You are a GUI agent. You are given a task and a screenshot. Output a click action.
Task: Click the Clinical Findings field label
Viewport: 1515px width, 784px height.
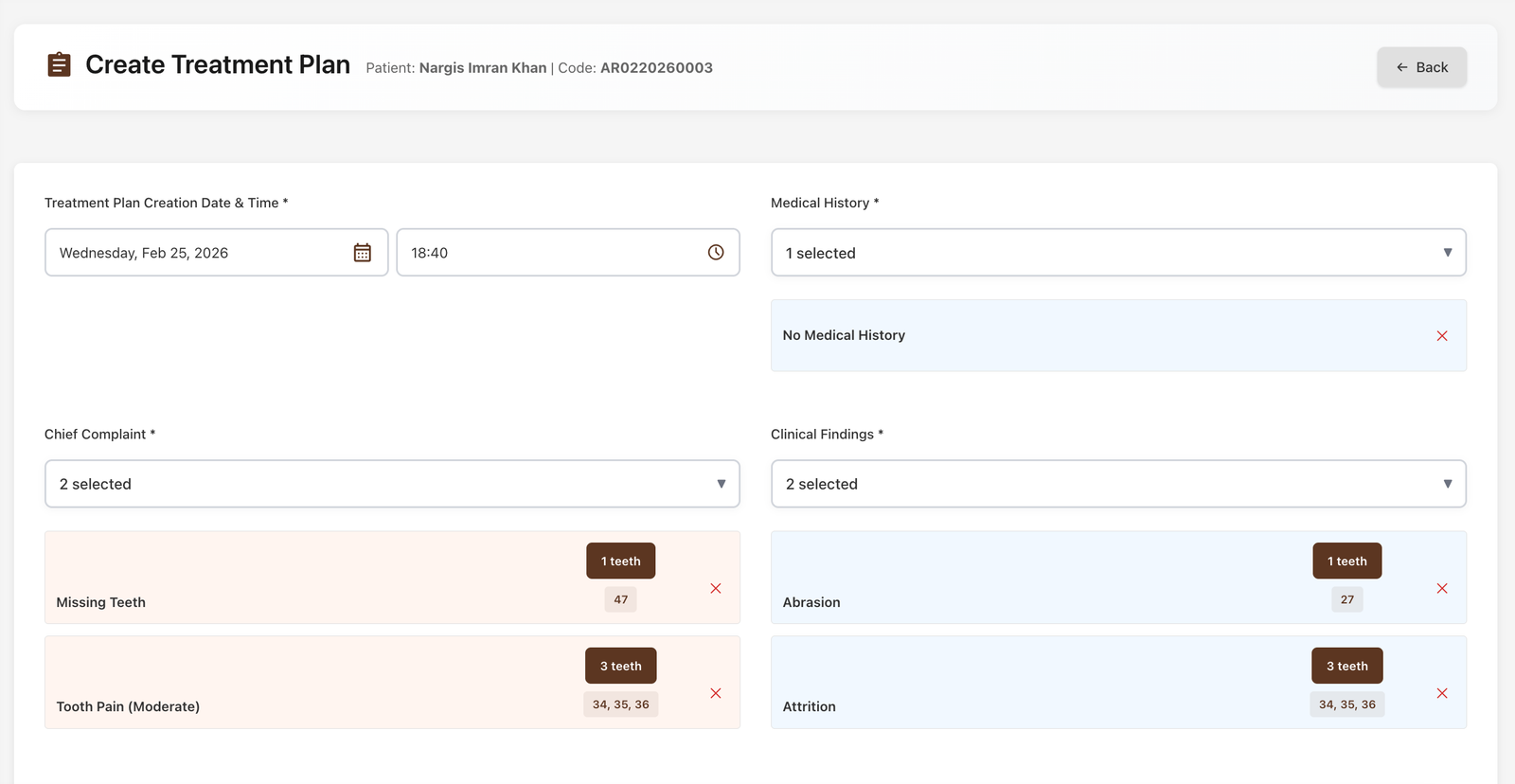[827, 434]
